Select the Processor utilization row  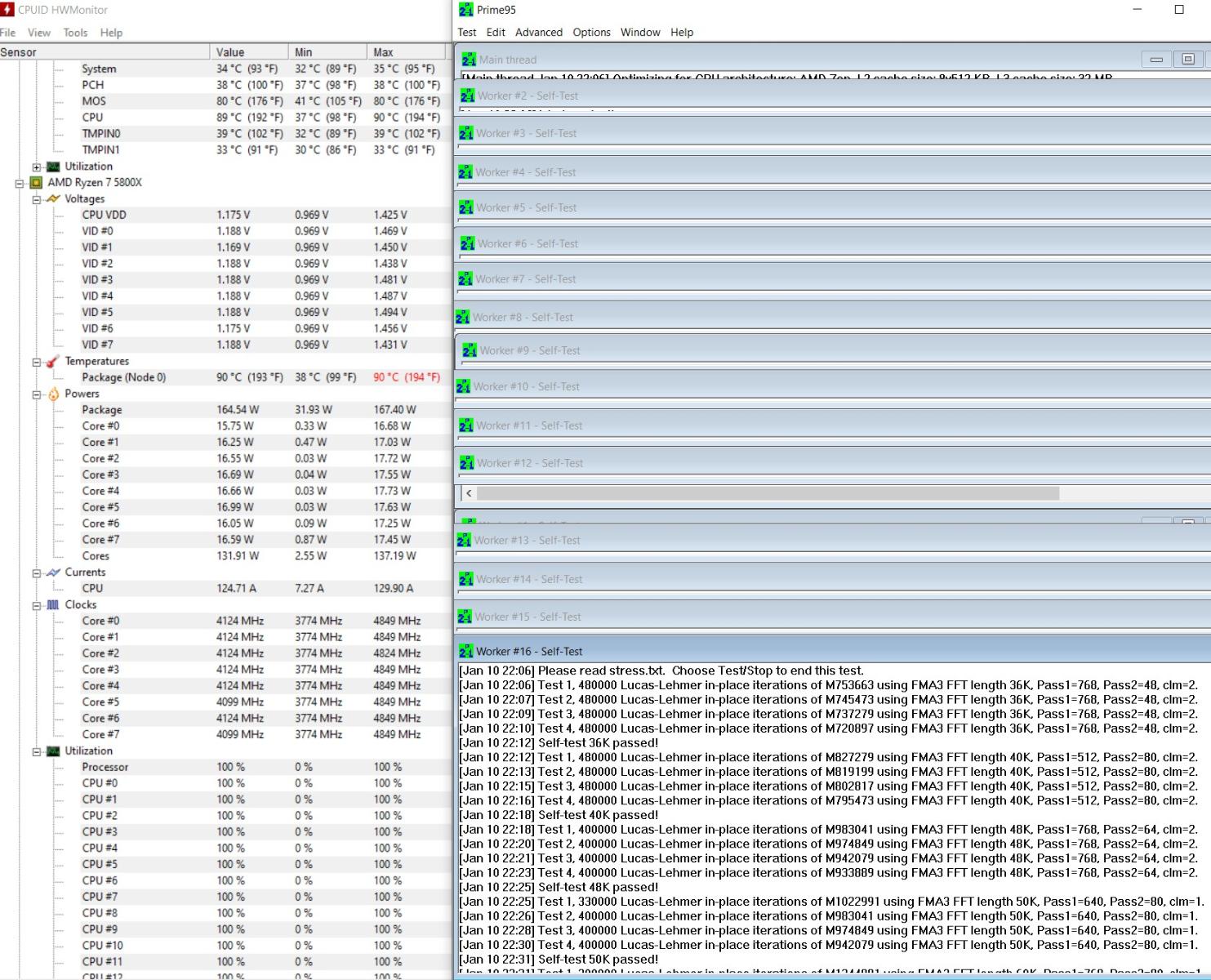click(x=225, y=767)
